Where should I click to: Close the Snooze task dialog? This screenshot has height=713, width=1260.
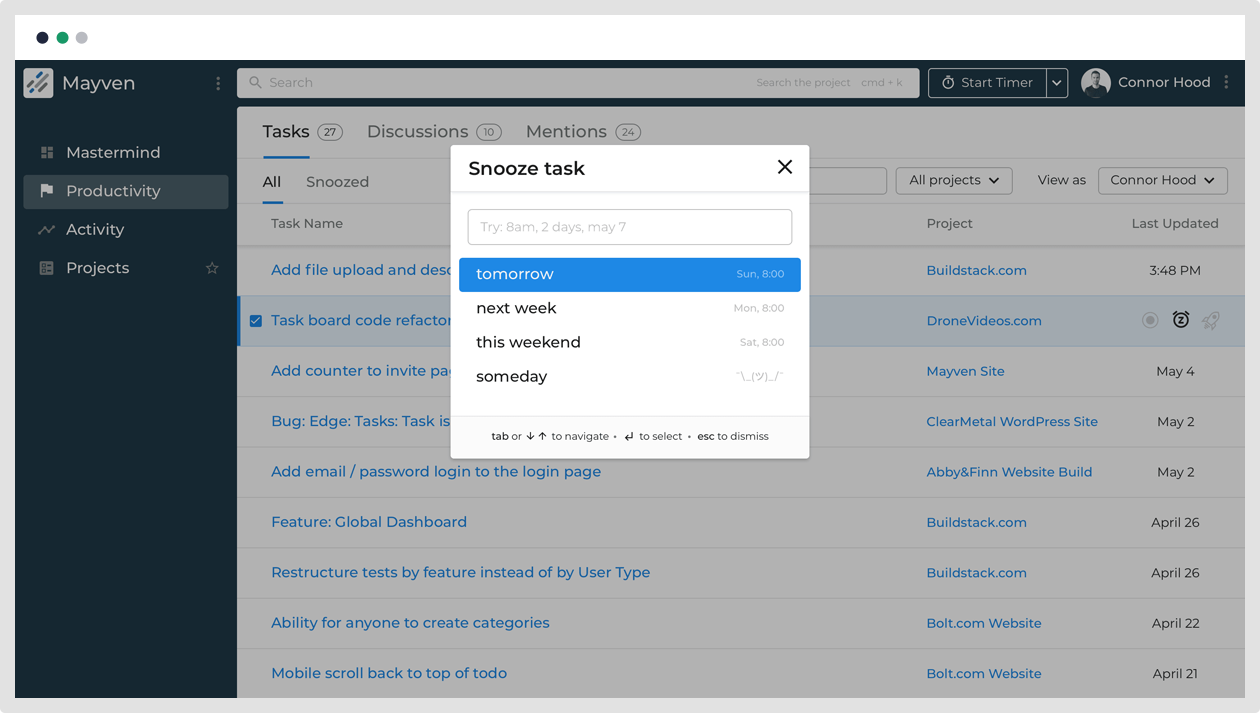pyautogui.click(x=785, y=167)
